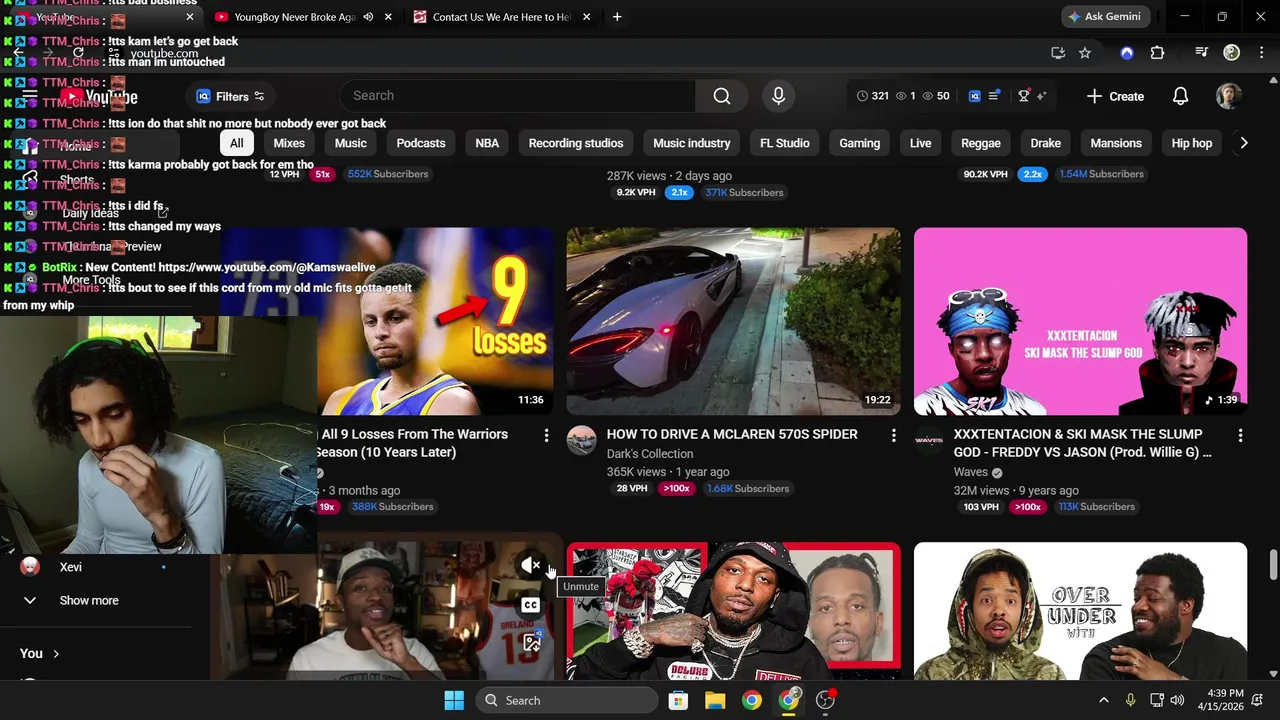The width and height of the screenshot is (1280, 720).
Task: Open OBS Studio from the taskbar
Action: pos(826,700)
